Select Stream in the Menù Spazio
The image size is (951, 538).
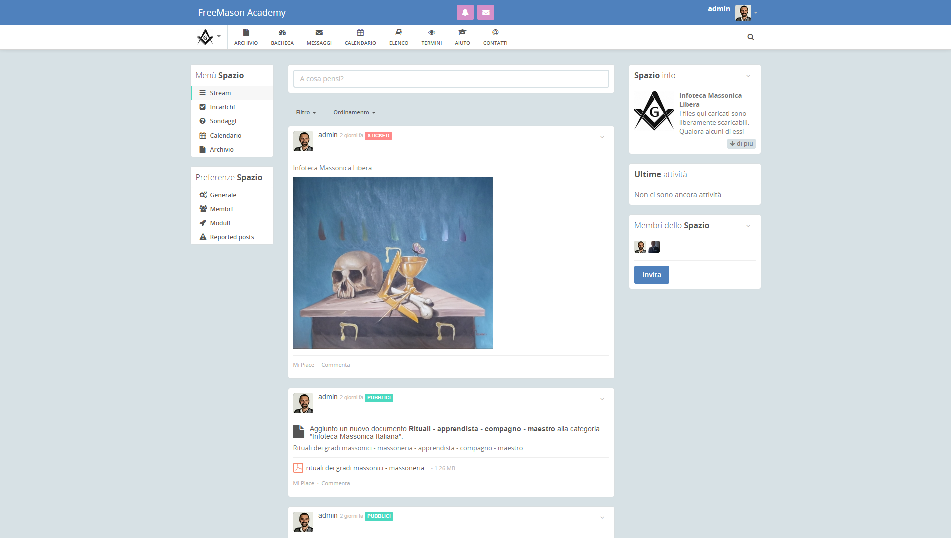tap(232, 93)
